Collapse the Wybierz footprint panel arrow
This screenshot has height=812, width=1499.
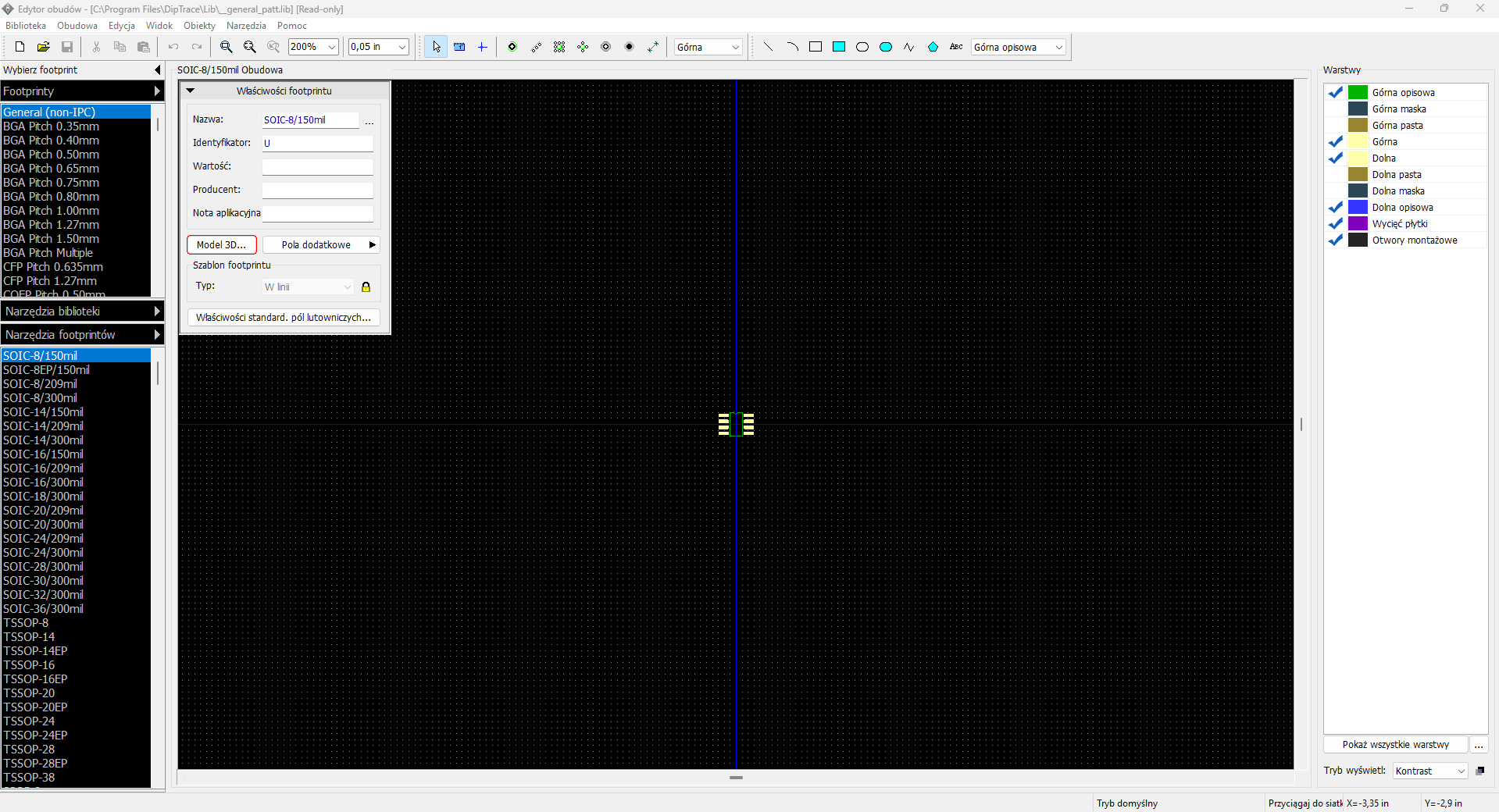(x=158, y=70)
